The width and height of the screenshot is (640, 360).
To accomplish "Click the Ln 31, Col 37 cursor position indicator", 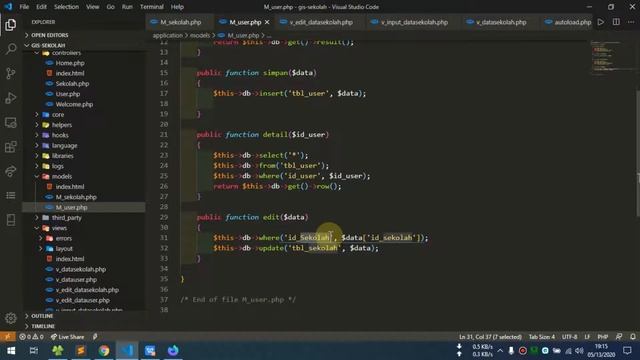I will pyautogui.click(x=490, y=337).
